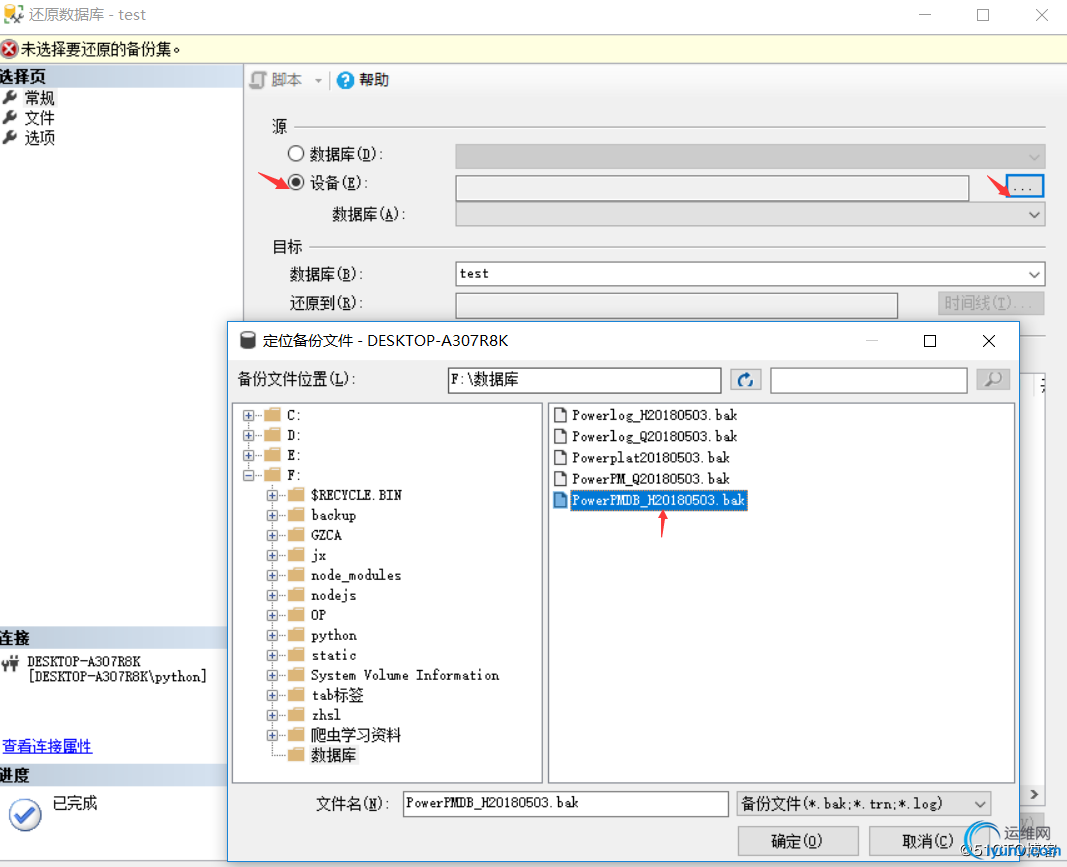This screenshot has height=867, width=1067.
Task: Select System Volume Information folder
Action: pyautogui.click(x=405, y=675)
